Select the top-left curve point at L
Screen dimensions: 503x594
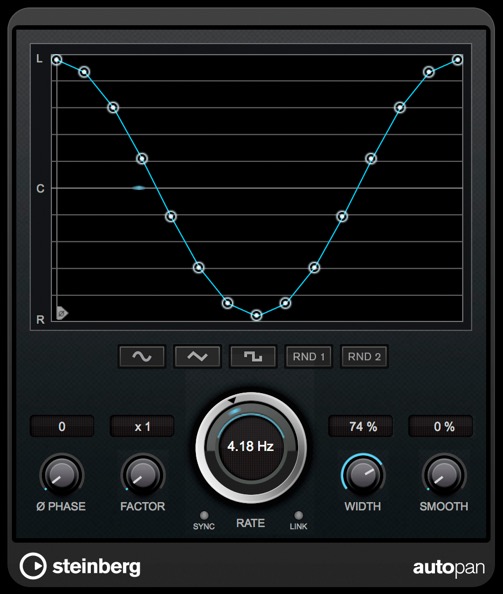click(x=56, y=60)
